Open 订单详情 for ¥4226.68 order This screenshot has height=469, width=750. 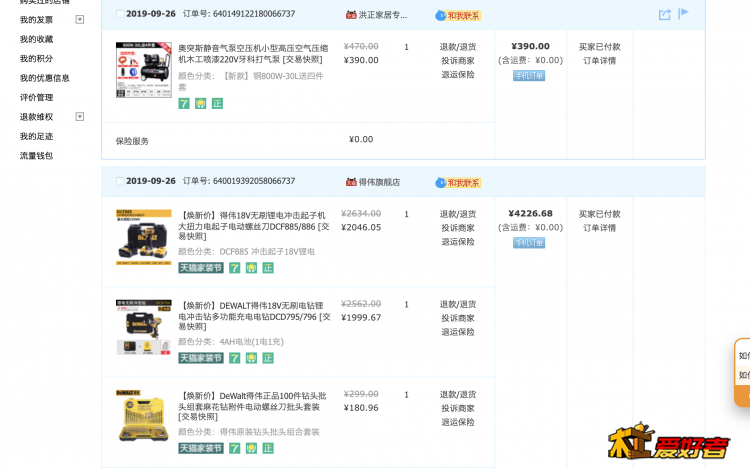(x=599, y=228)
